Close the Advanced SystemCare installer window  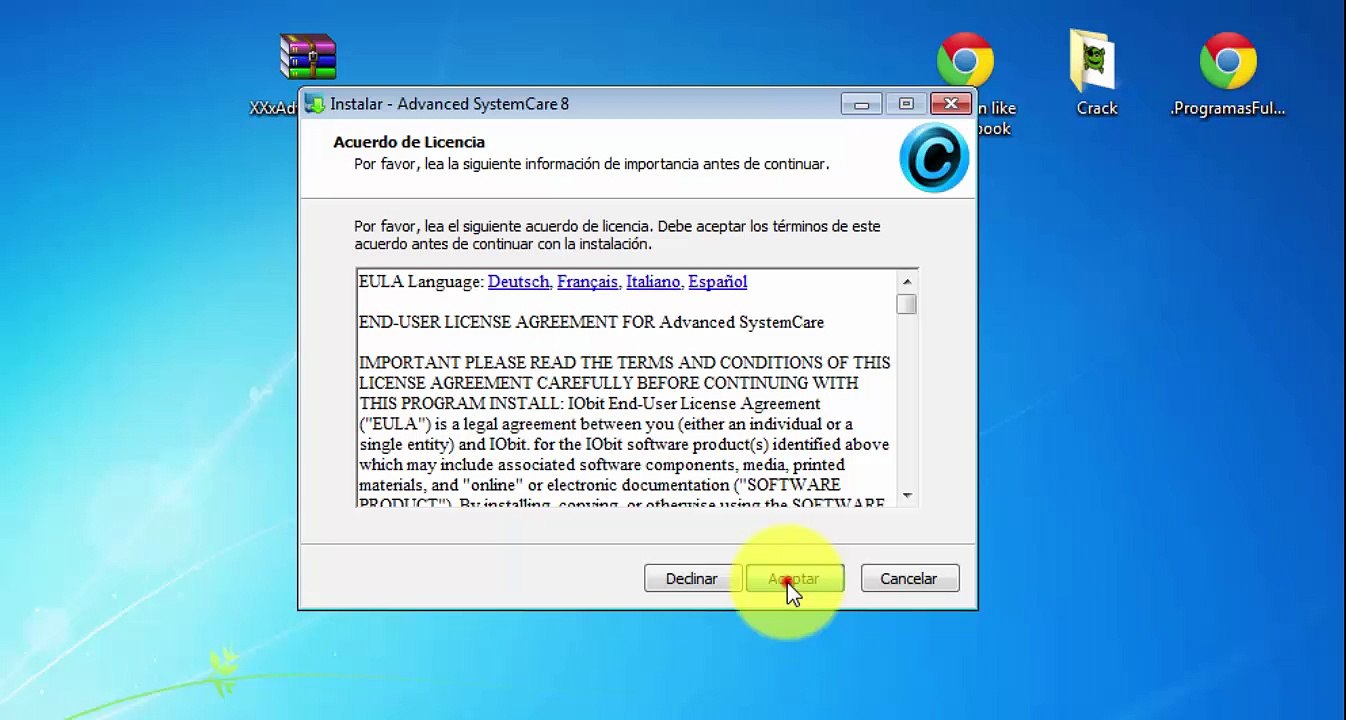951,104
